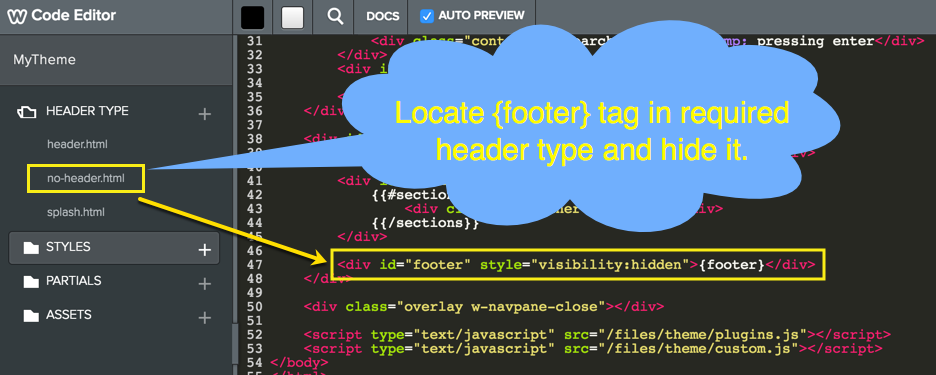Screen dimensions: 936x375
Task: Add a new file to HEADER TYPE
Action: click(x=205, y=113)
